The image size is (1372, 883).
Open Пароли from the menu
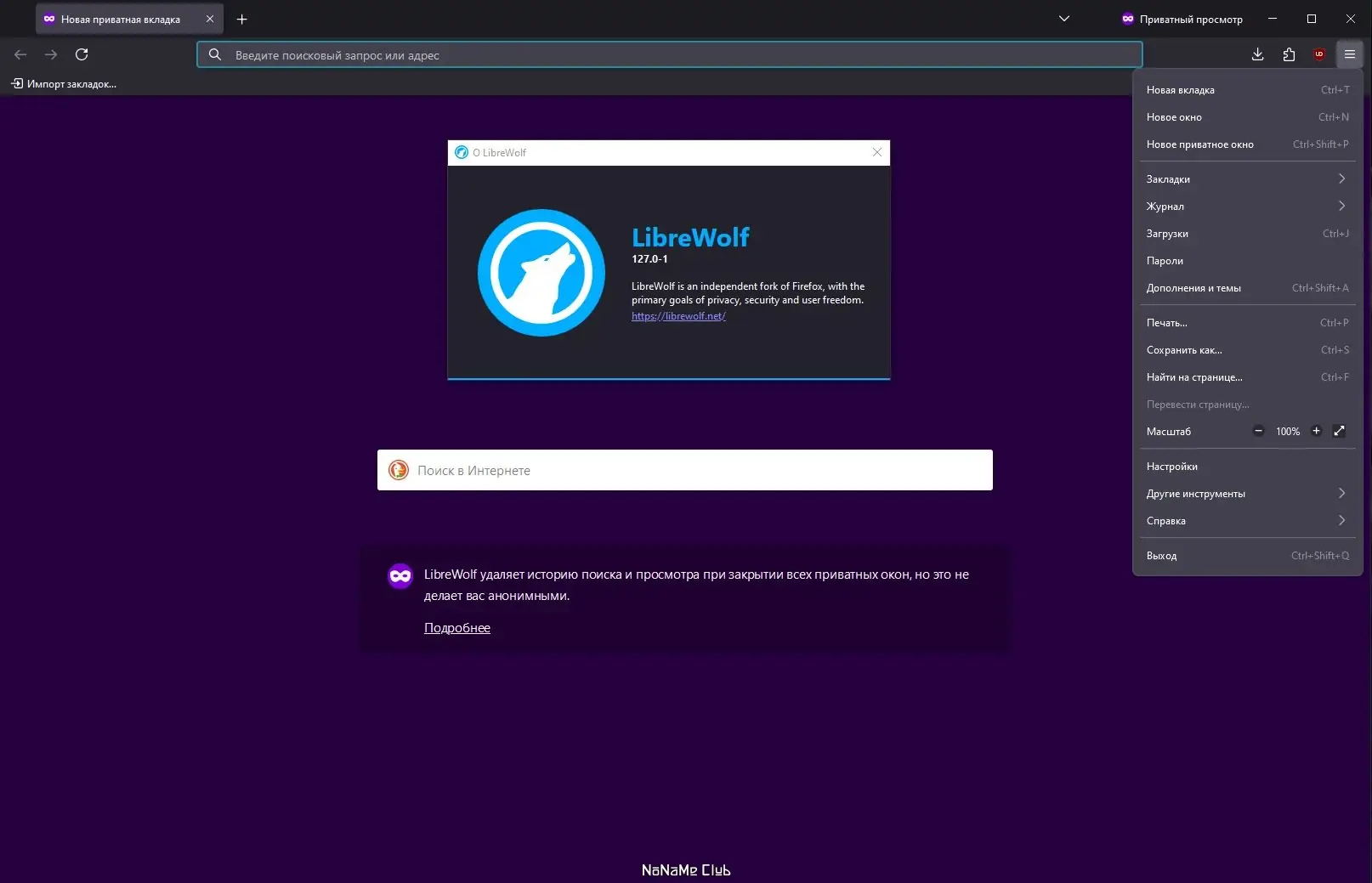tap(1248, 261)
